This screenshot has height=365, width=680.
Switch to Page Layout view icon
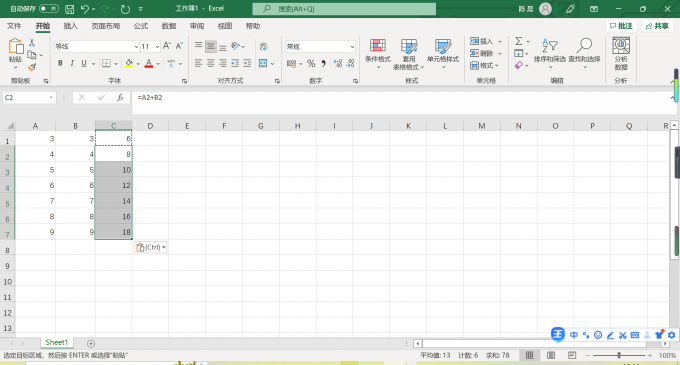551,355
